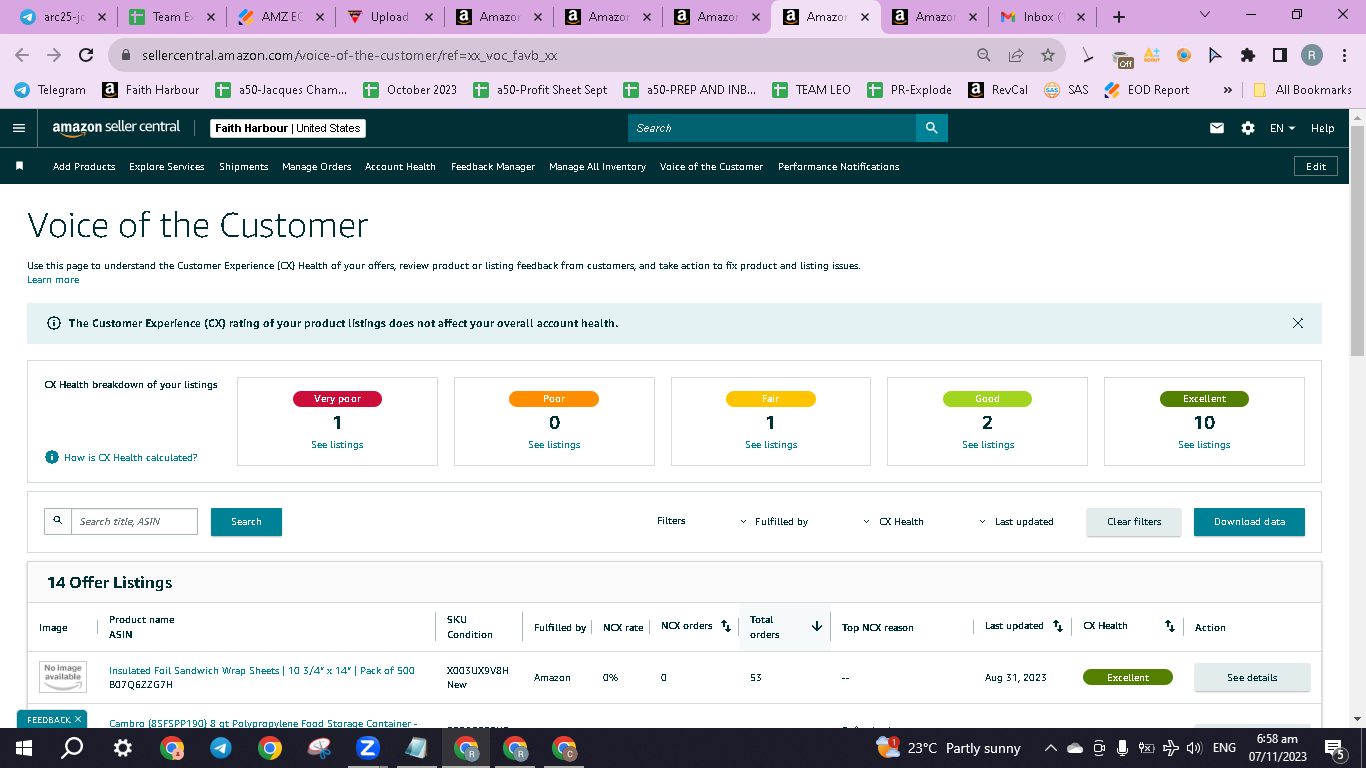Click the Clear filters button
The height and width of the screenshot is (768, 1366).
(x=1134, y=522)
